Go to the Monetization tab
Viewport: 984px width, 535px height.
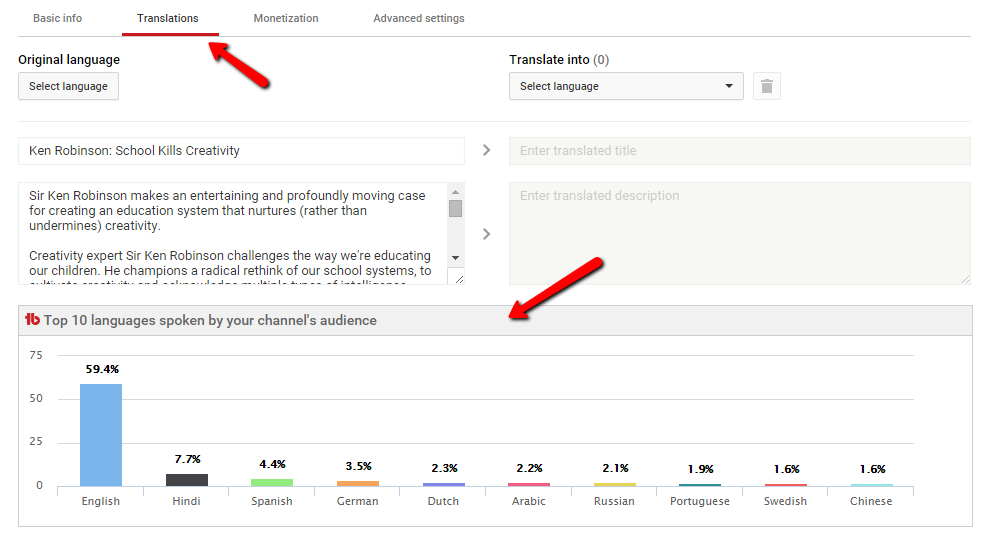click(286, 18)
